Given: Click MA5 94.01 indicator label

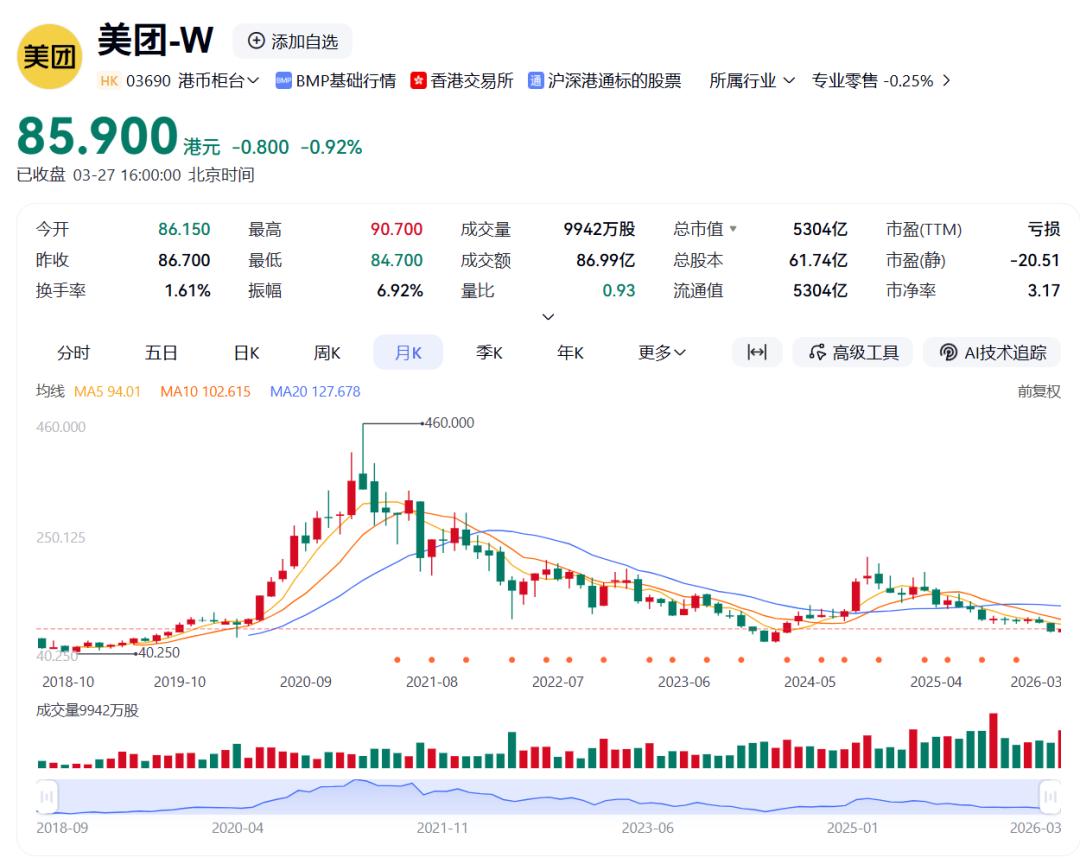Looking at the screenshot, I should click(x=107, y=391).
